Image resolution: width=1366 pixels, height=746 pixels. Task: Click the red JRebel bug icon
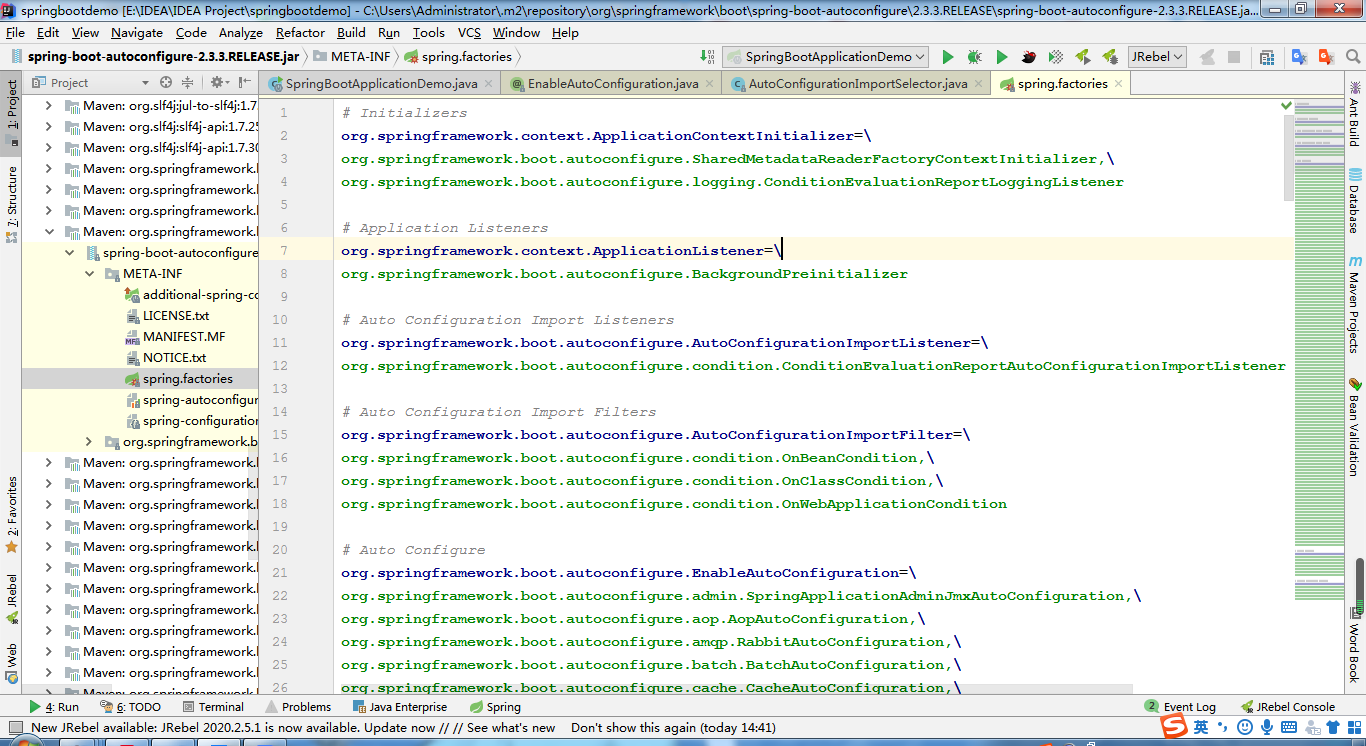point(1028,57)
